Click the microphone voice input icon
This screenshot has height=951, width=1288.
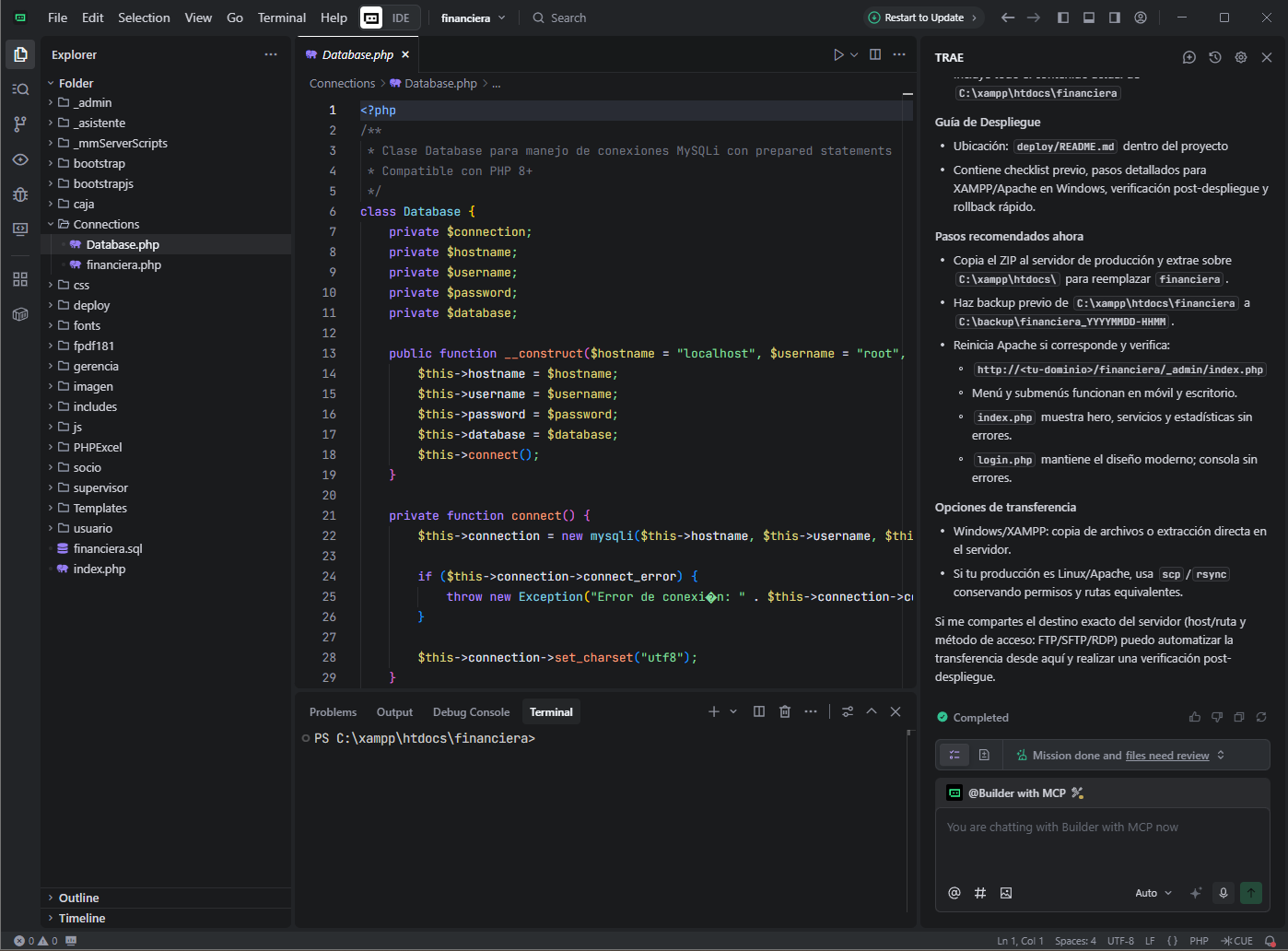coord(1224,892)
